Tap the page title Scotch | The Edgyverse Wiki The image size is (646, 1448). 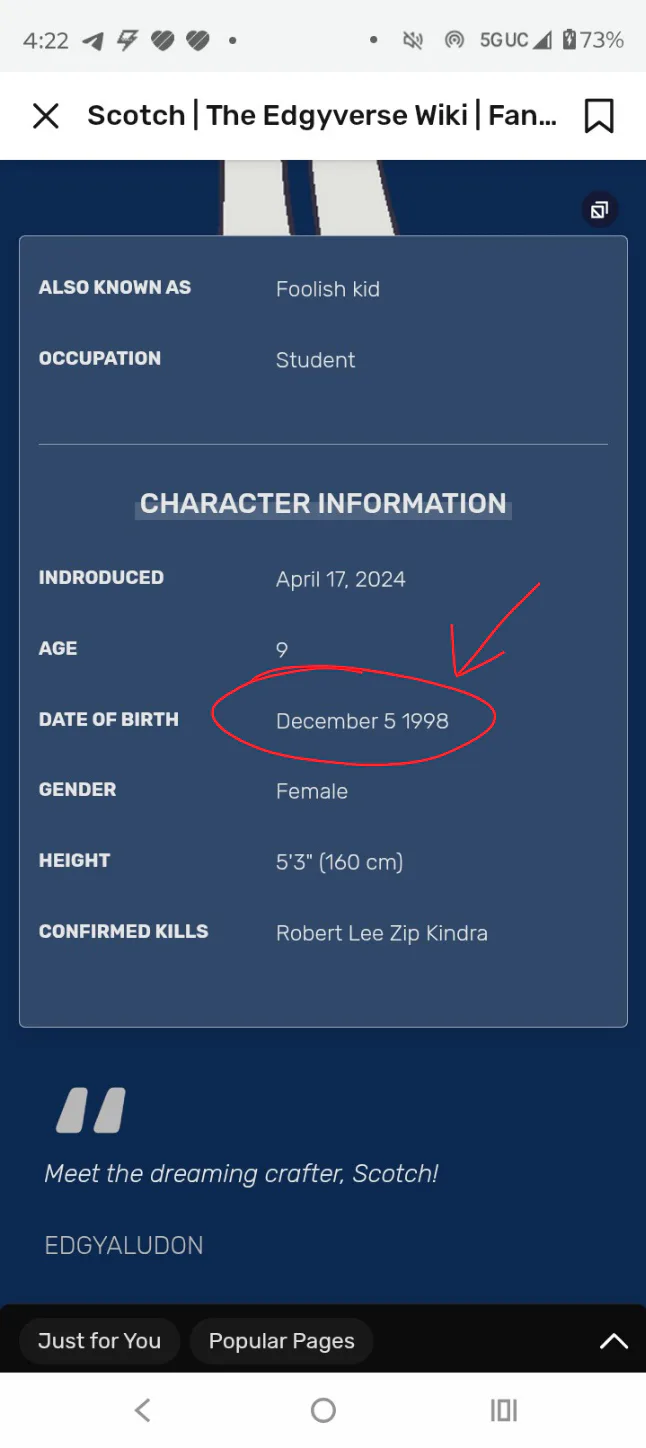click(x=322, y=116)
